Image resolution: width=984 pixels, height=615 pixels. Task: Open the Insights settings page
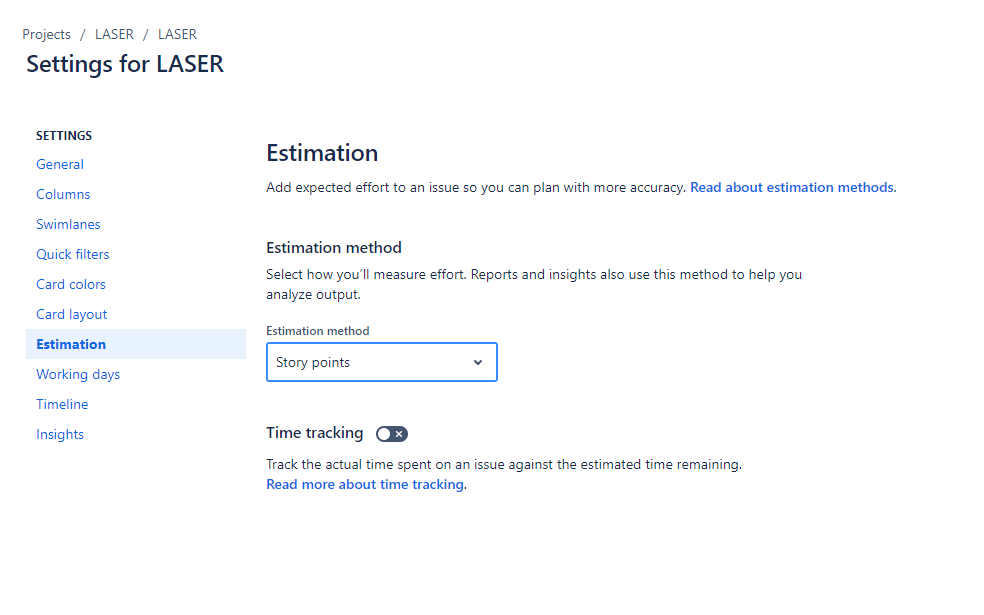point(60,434)
